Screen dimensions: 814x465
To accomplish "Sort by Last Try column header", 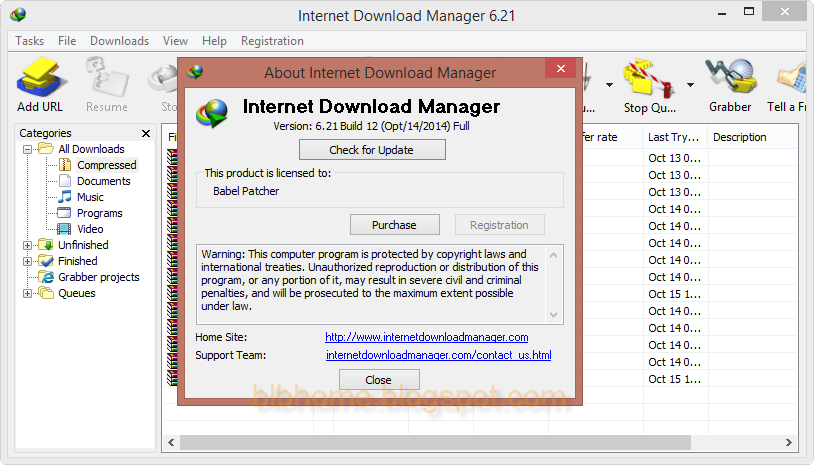I will click(674, 137).
